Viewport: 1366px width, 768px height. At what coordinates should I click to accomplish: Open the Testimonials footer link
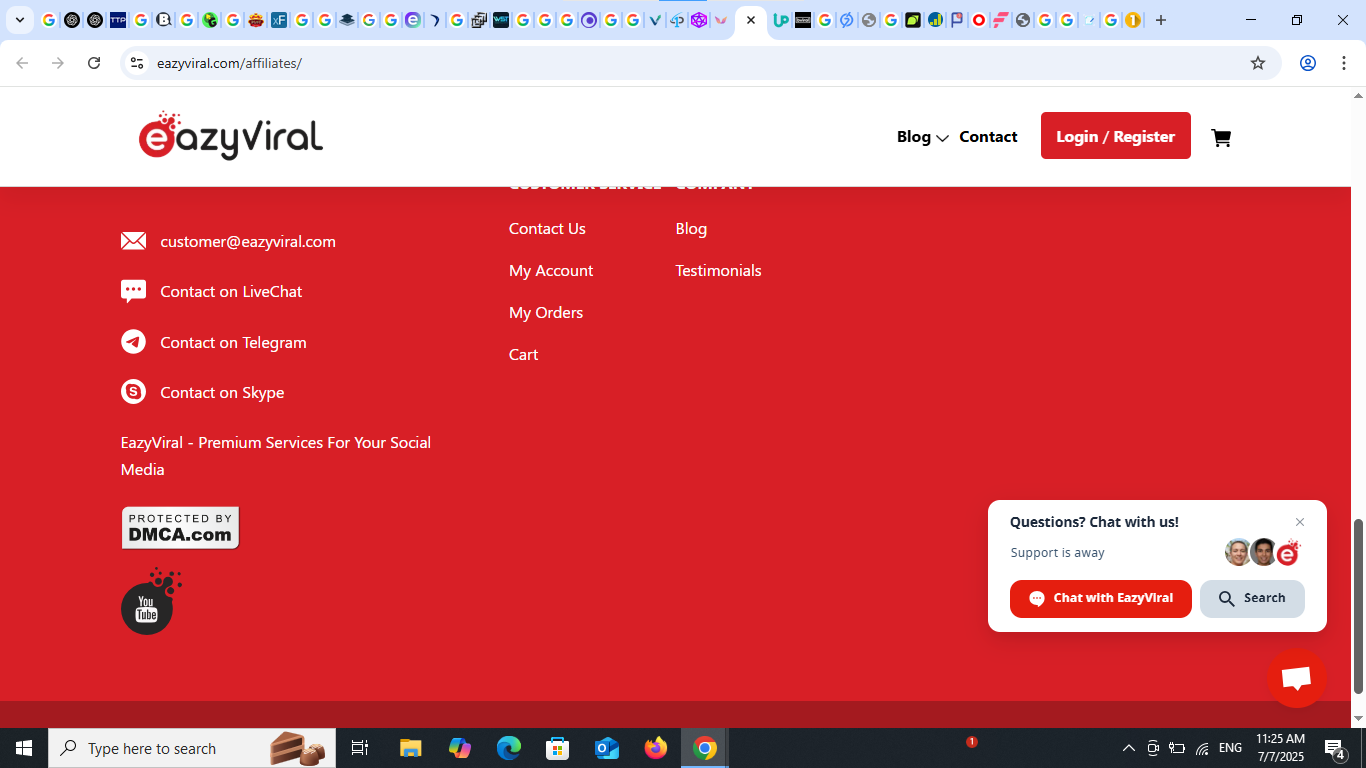pos(718,270)
